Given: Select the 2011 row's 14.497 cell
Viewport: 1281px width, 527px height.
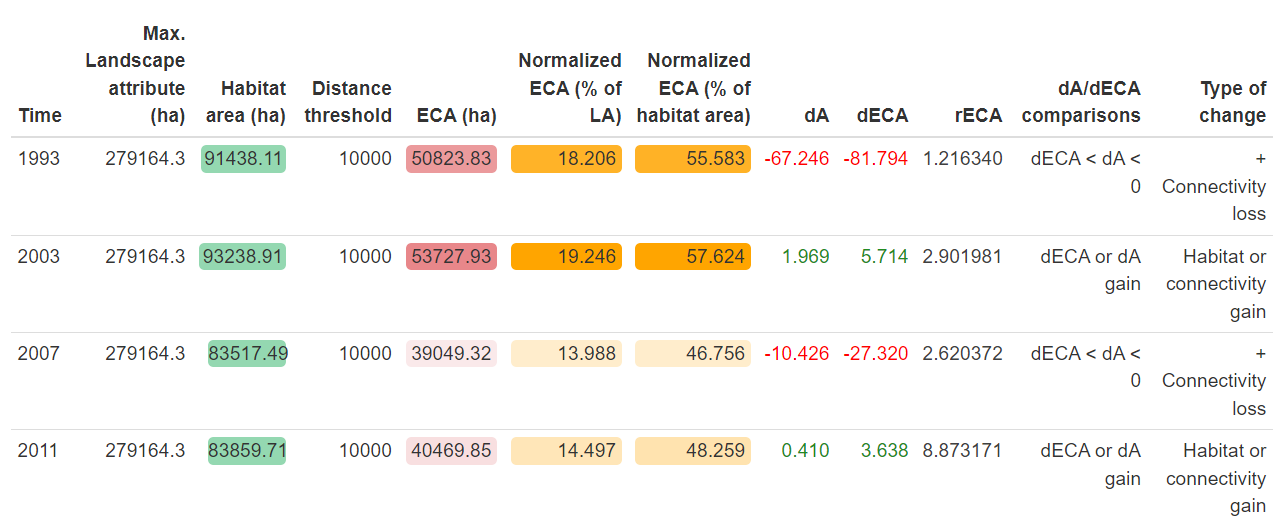Looking at the screenshot, I should (566, 451).
